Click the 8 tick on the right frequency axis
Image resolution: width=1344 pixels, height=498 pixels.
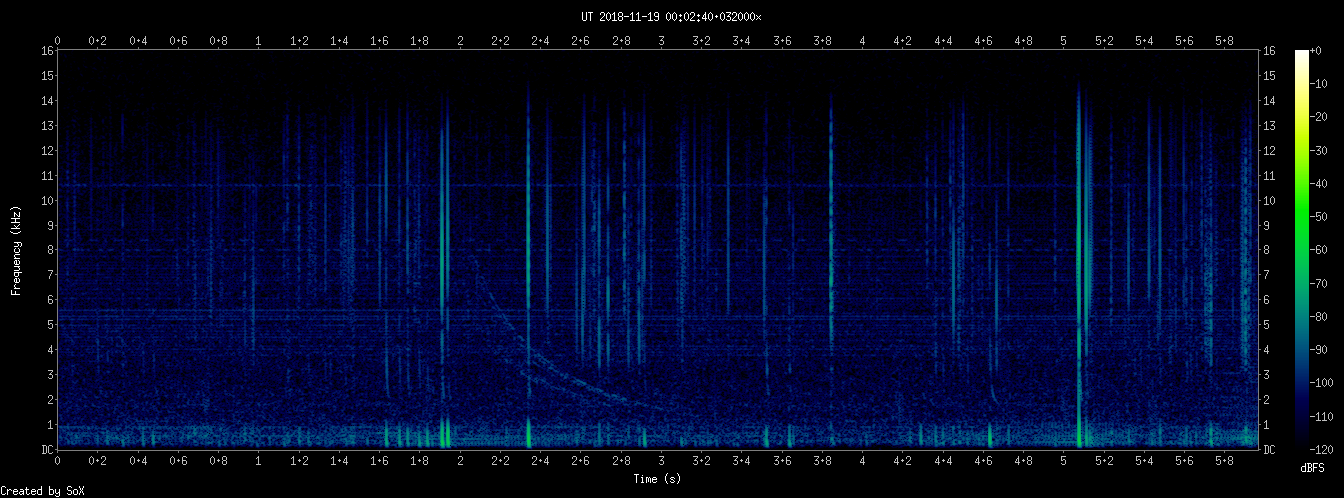click(1267, 250)
